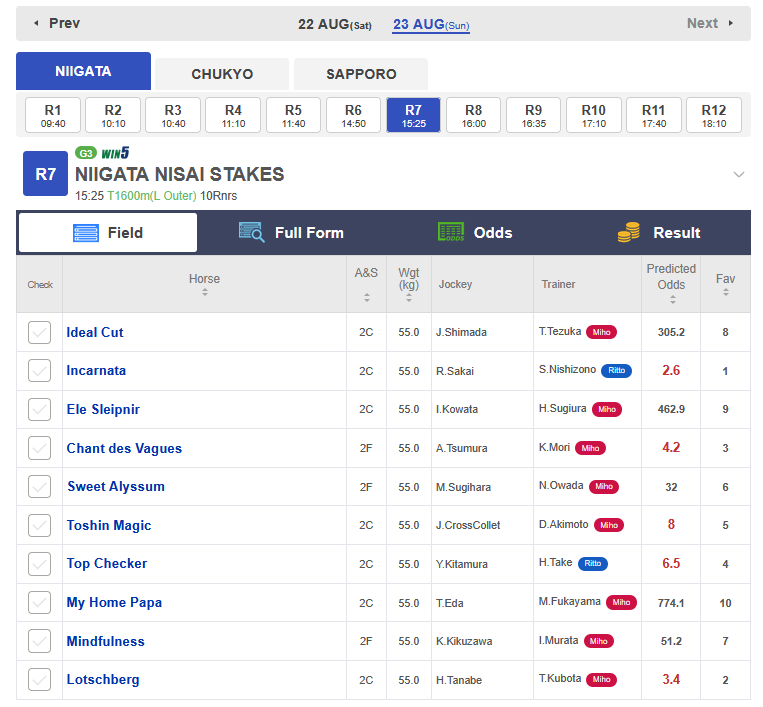Go to race R8 at 16:00
This screenshot has width=763, height=707.
473,115
